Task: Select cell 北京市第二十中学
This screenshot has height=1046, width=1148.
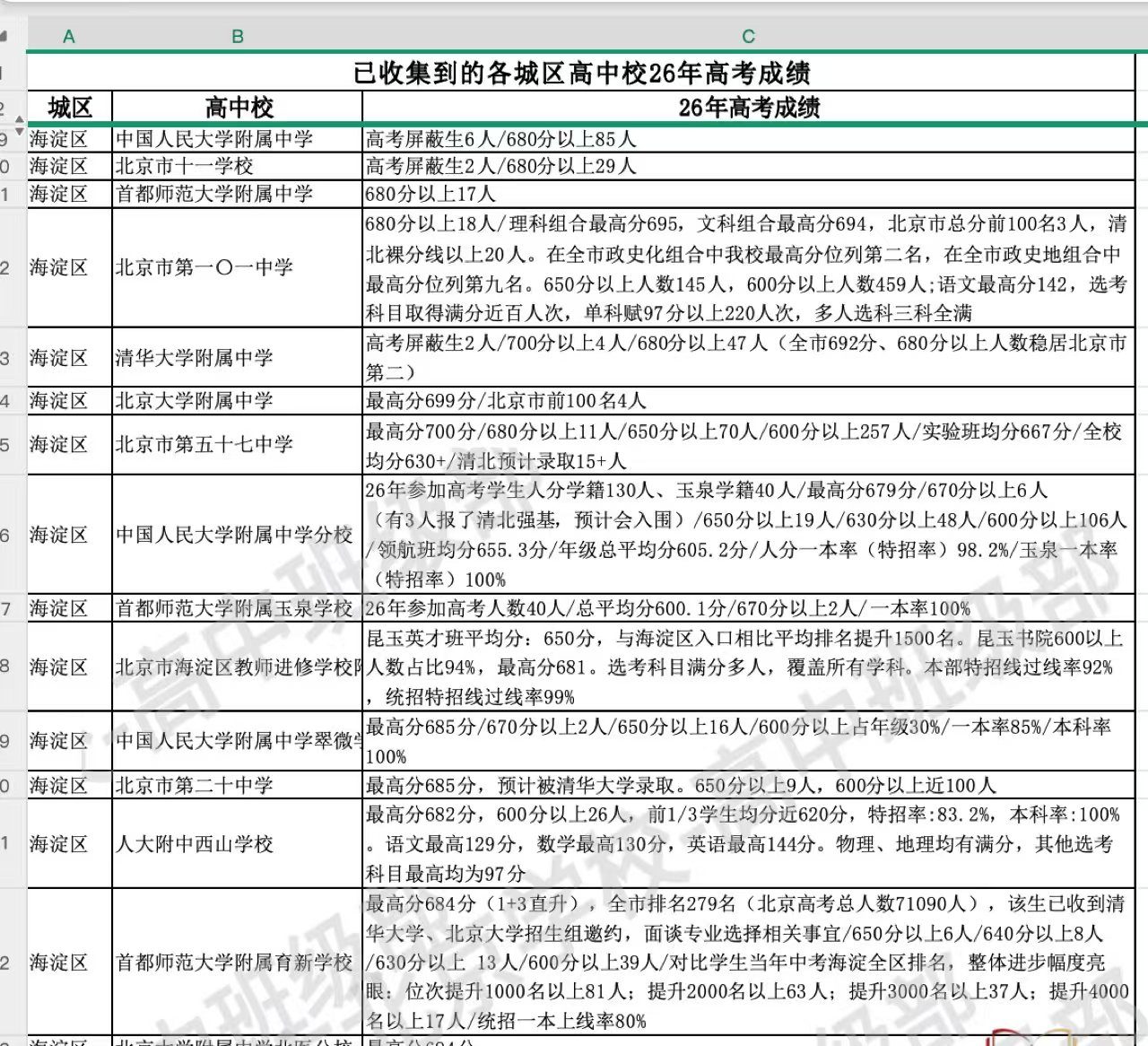Action: point(238,785)
